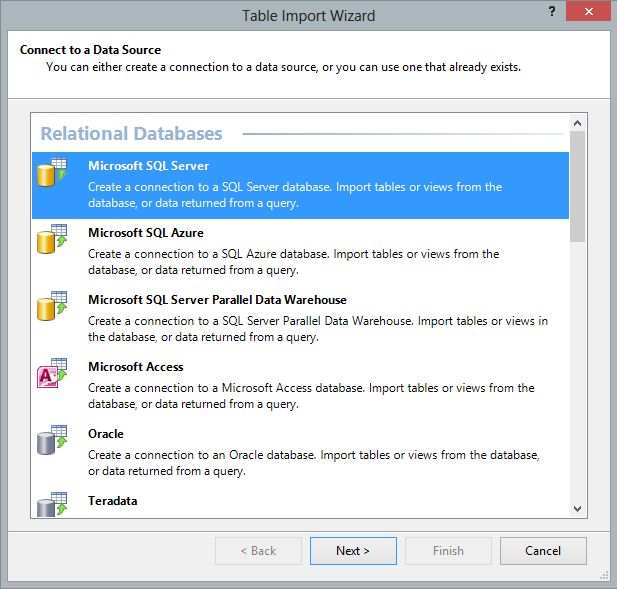Click the Microsoft SQL Server database icon

52,172
